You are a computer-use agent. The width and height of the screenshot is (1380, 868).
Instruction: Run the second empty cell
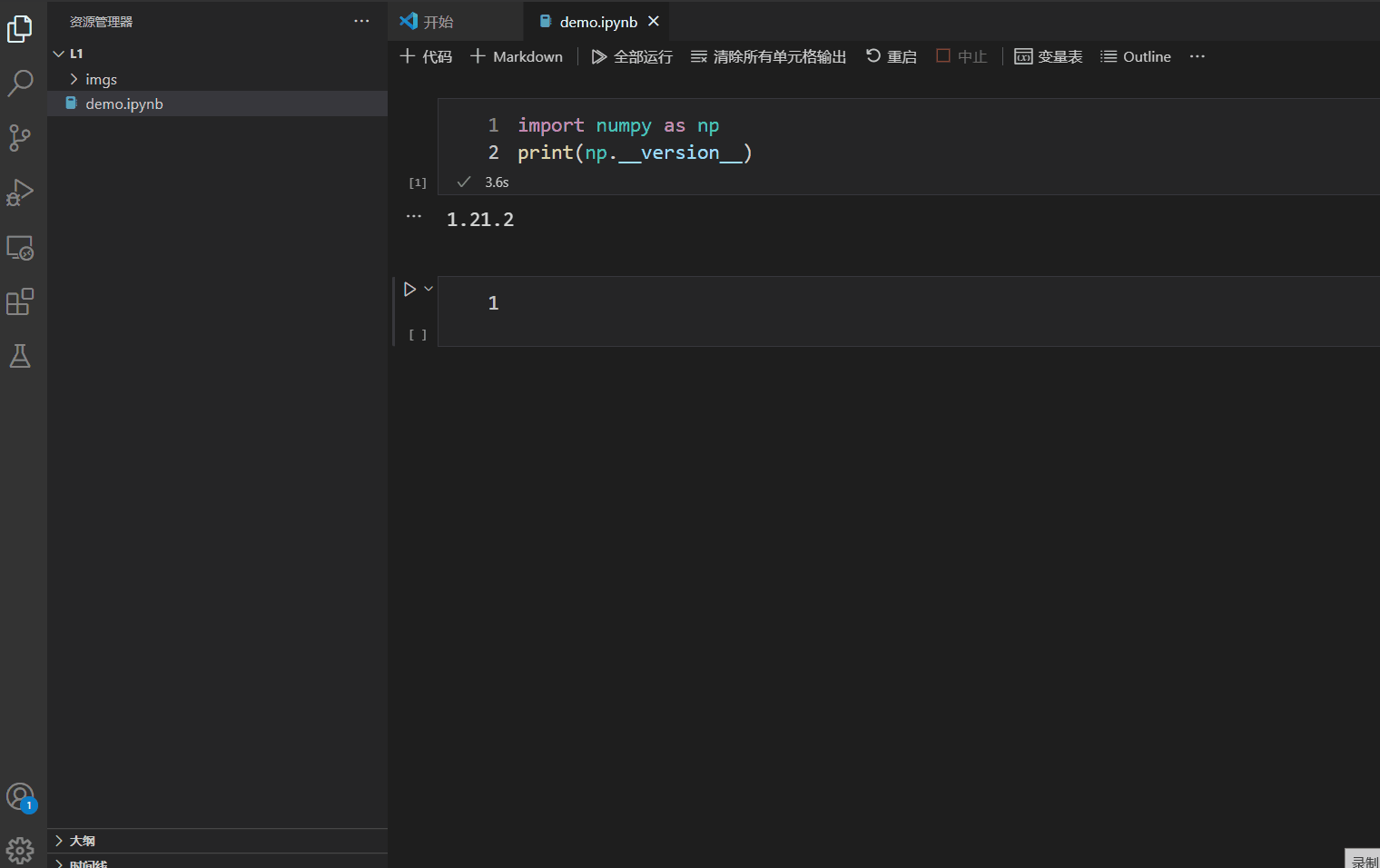tap(409, 289)
